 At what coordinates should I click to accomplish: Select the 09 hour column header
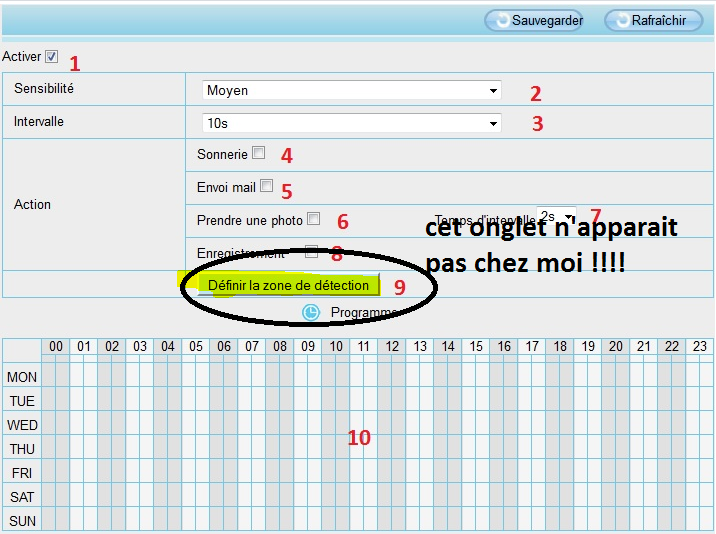pos(308,346)
